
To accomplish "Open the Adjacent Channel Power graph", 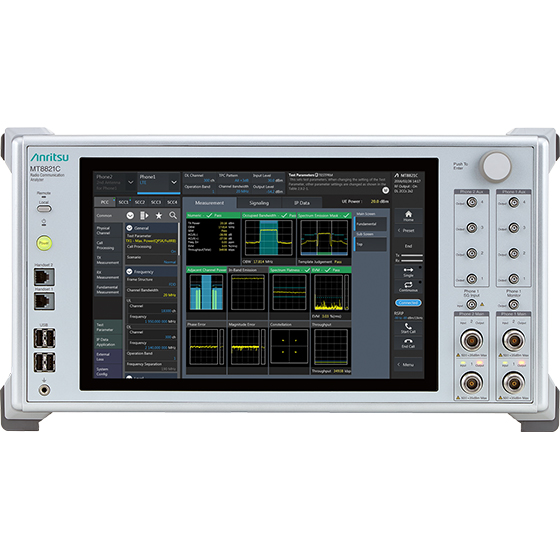I will [x=206, y=293].
